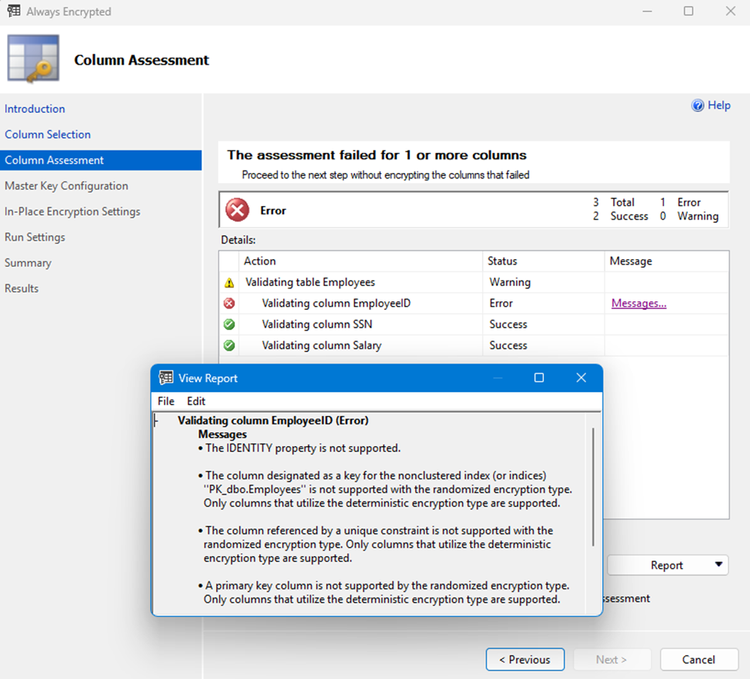Select the Column Assessment step
Image resolution: width=750 pixels, height=679 pixels.
(101, 160)
